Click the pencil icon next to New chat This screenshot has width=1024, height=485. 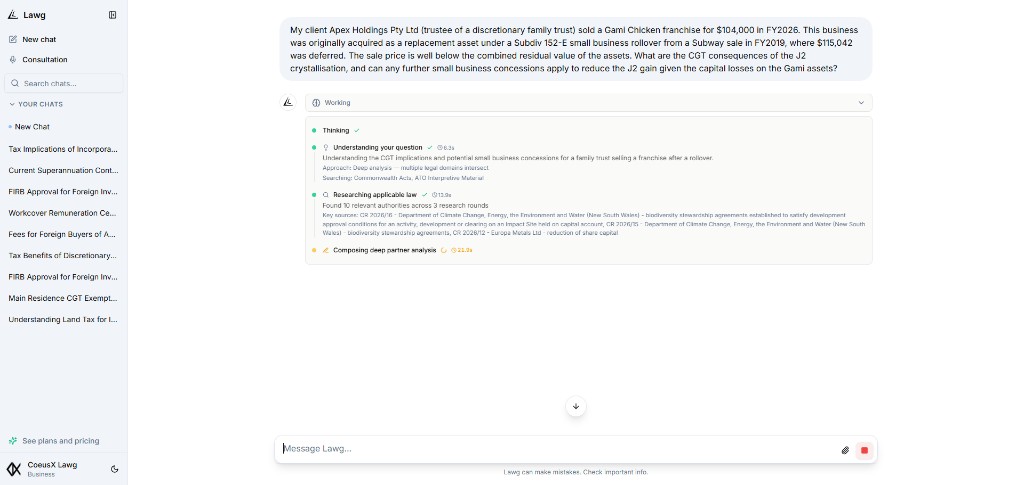click(12, 39)
